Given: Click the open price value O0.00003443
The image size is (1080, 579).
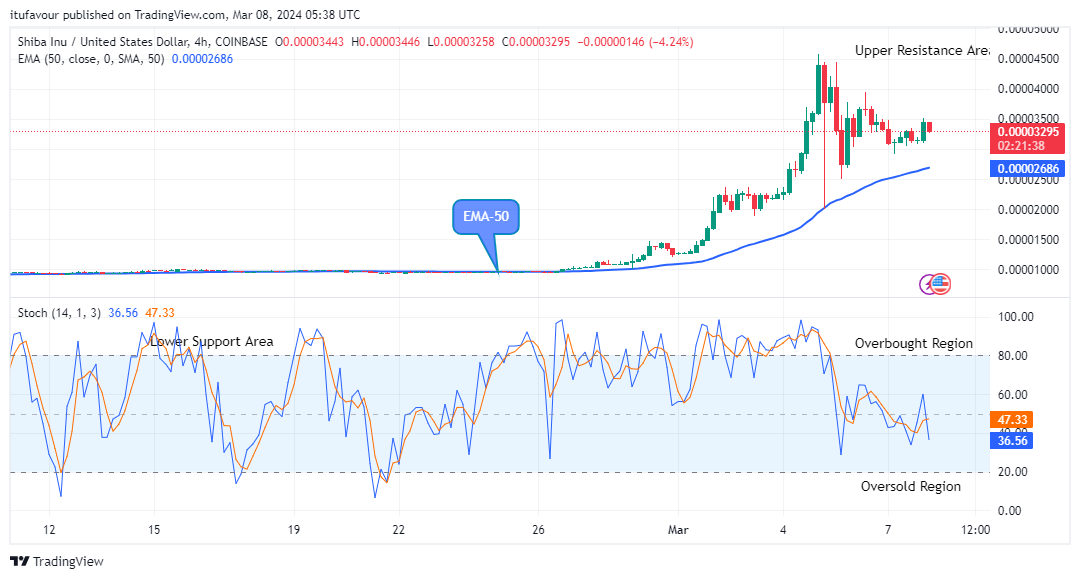Looking at the screenshot, I should [309, 42].
